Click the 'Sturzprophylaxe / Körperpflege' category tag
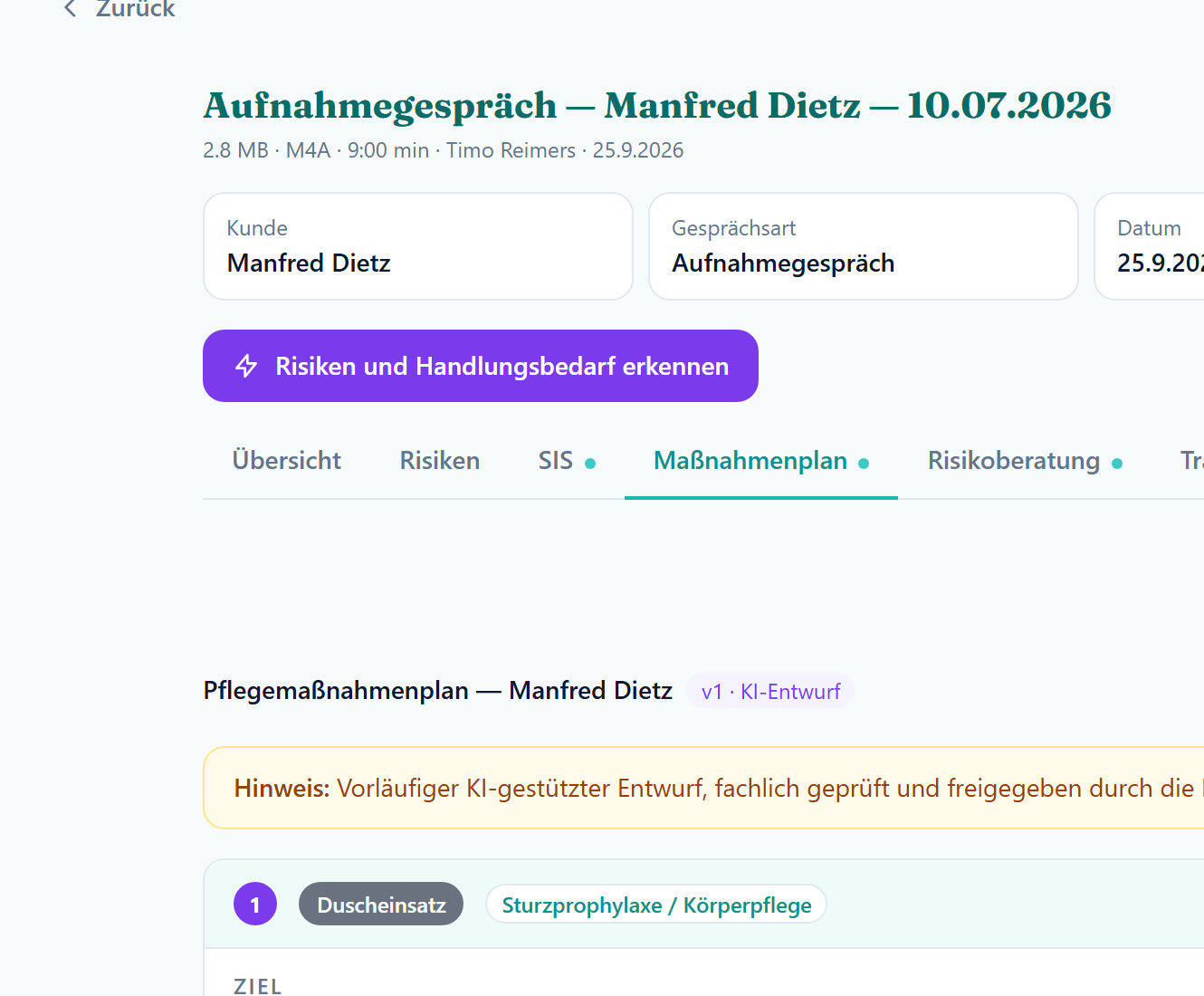Screen dimensions: 1204x996 tap(656, 905)
